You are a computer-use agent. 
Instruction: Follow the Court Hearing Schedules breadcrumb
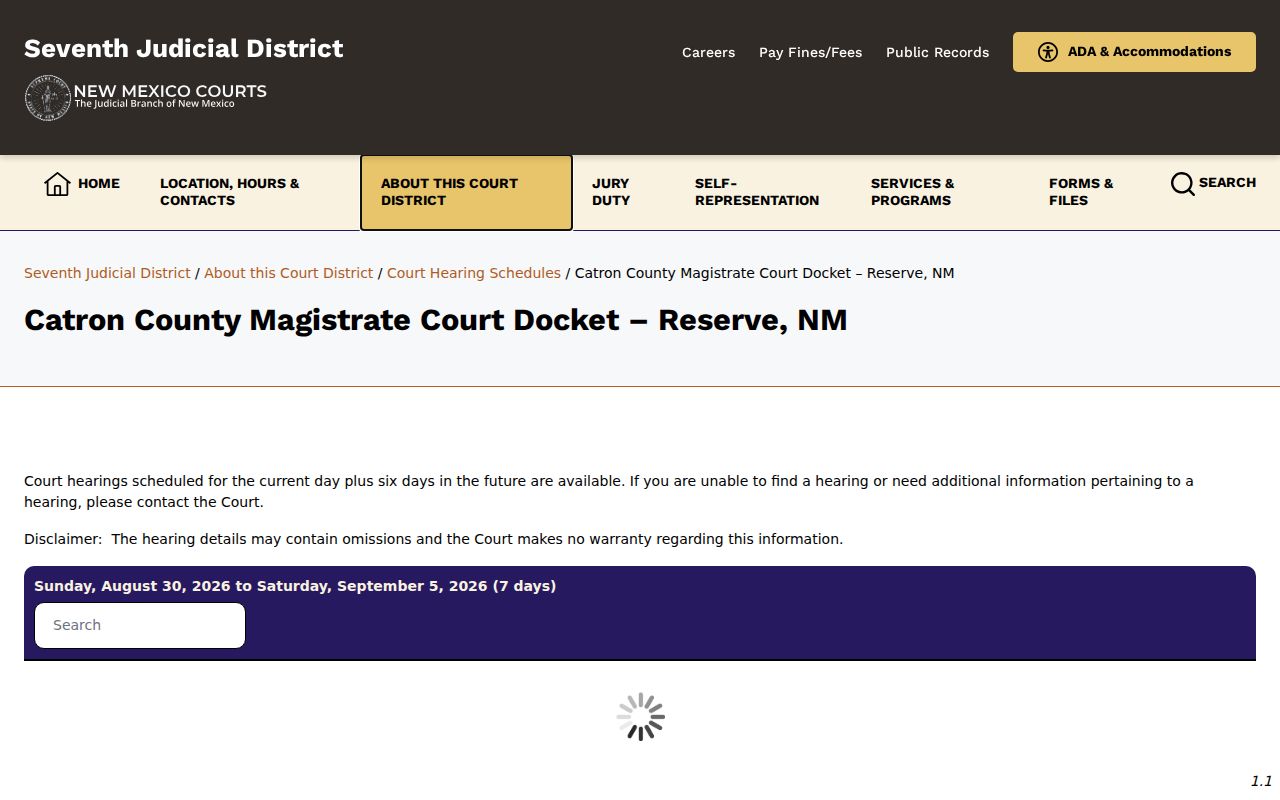coord(474,273)
